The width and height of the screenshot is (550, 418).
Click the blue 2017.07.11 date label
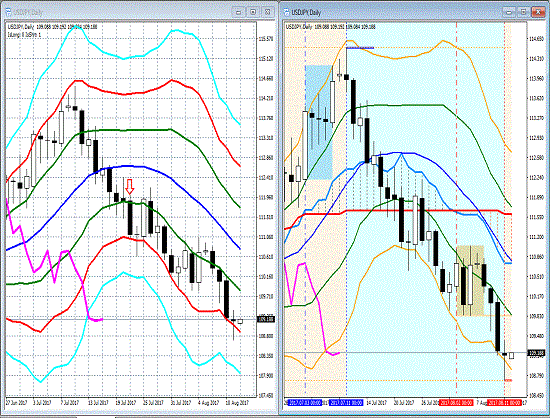(x=346, y=403)
